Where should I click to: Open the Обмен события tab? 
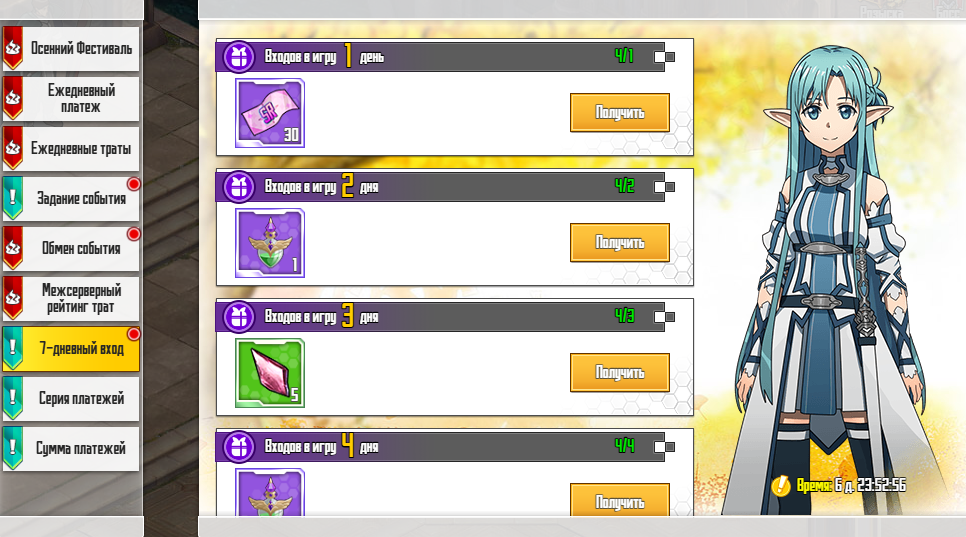click(x=71, y=248)
